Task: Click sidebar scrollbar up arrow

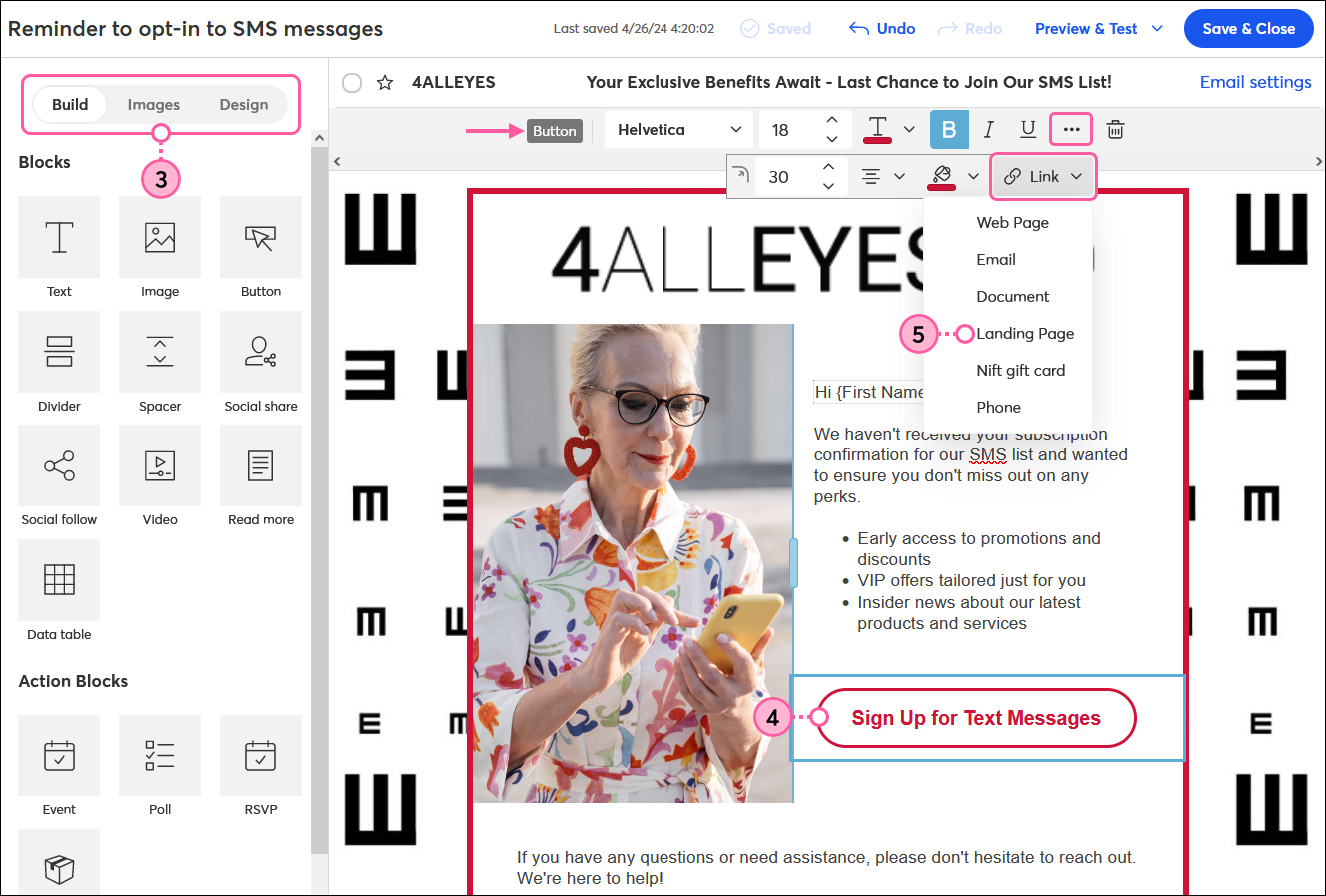Action: [x=320, y=138]
